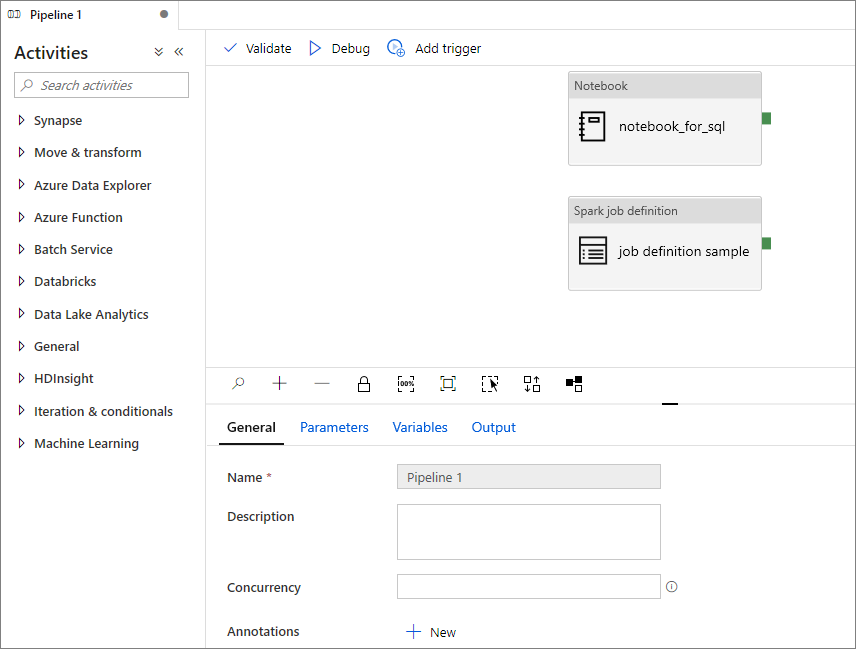Viewport: 856px width, 649px height.
Task: Open the Variables tab
Action: pos(420,427)
